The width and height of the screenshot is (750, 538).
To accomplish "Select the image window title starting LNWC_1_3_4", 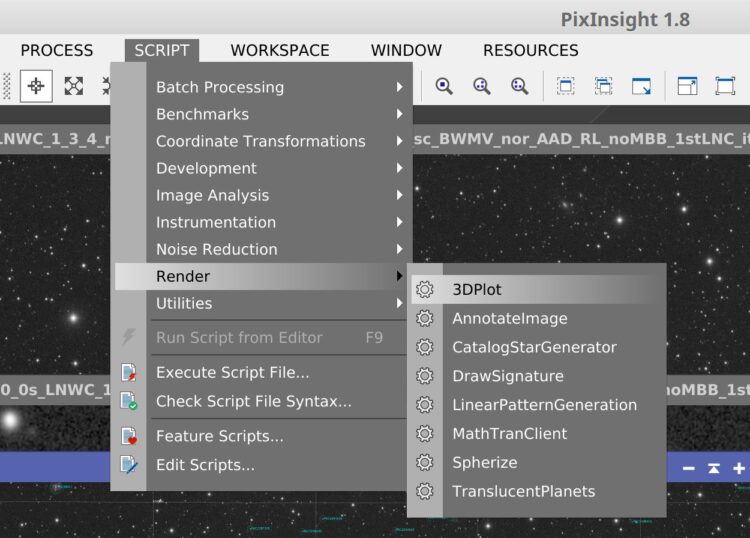I will (x=55, y=139).
